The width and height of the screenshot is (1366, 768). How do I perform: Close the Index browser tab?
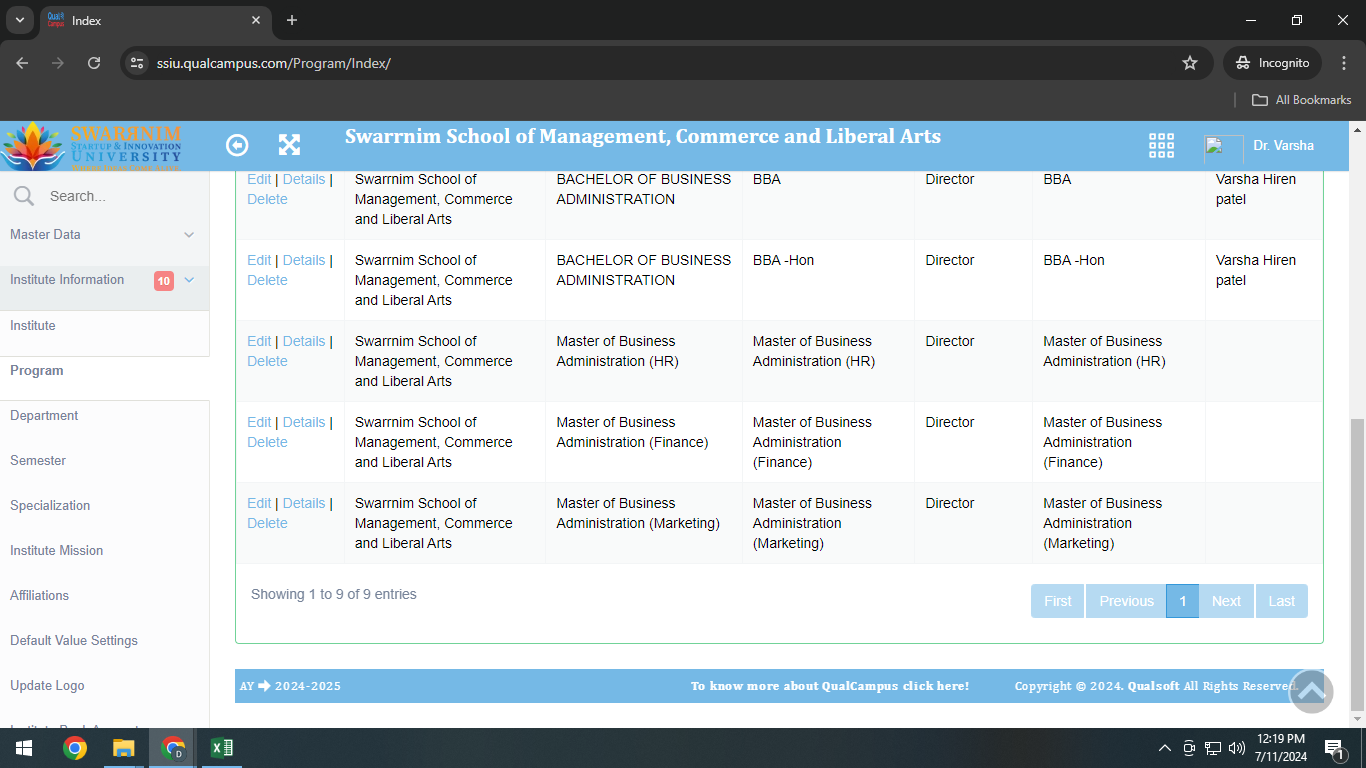[x=256, y=20]
